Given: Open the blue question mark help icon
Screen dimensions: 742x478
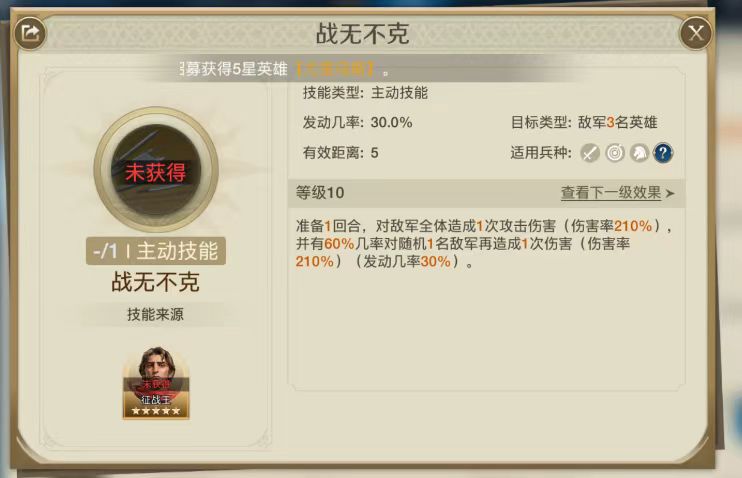Looking at the screenshot, I should tap(663, 153).
